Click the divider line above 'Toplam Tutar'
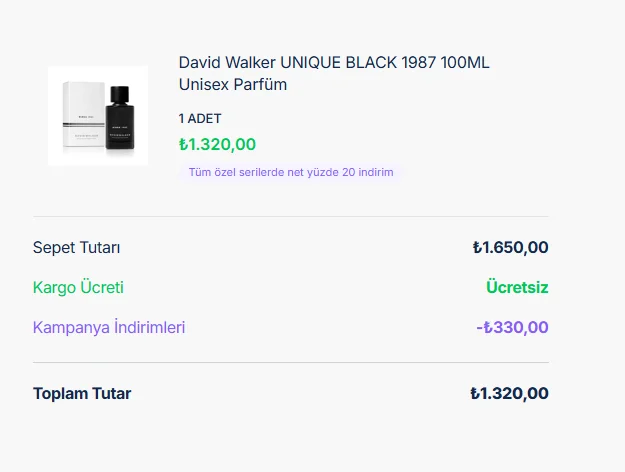 (290, 362)
